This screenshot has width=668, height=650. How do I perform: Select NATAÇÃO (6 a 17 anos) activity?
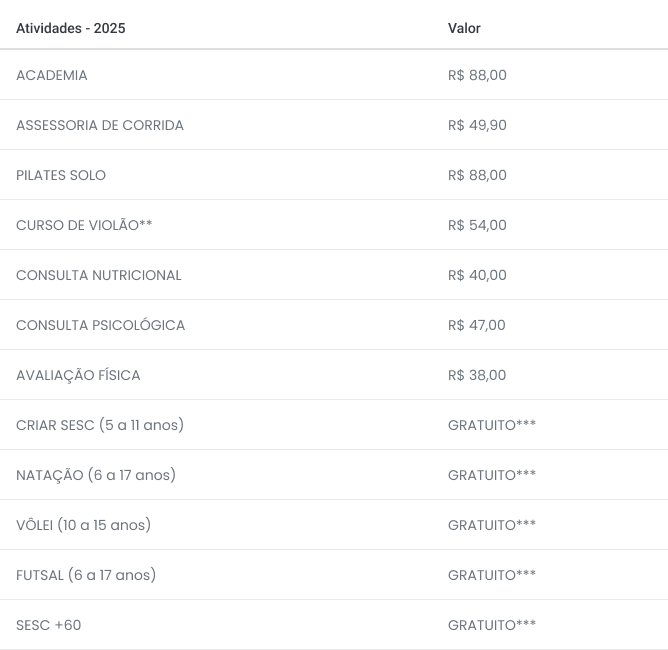pos(96,475)
